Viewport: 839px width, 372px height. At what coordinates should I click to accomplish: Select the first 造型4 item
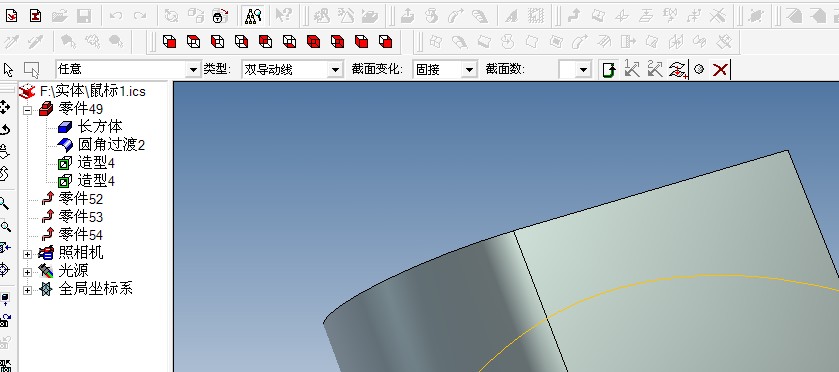pyautogui.click(x=96, y=163)
